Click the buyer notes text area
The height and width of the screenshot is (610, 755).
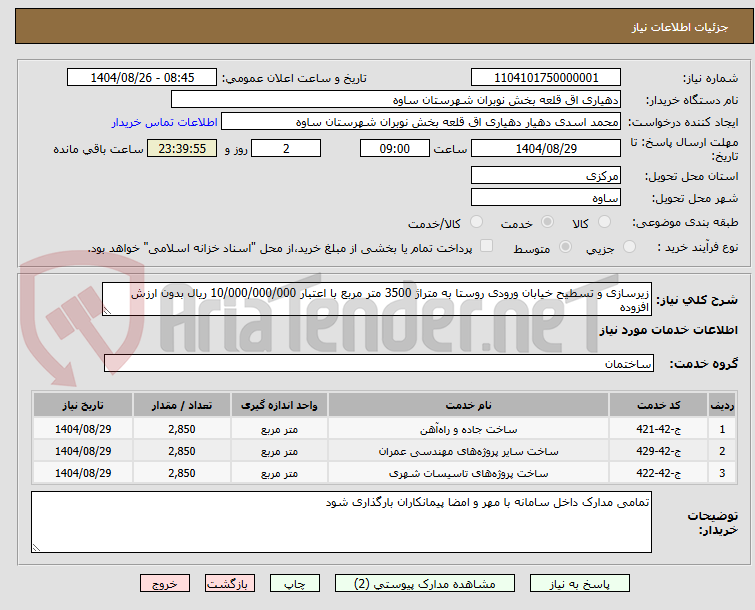tap(341, 522)
